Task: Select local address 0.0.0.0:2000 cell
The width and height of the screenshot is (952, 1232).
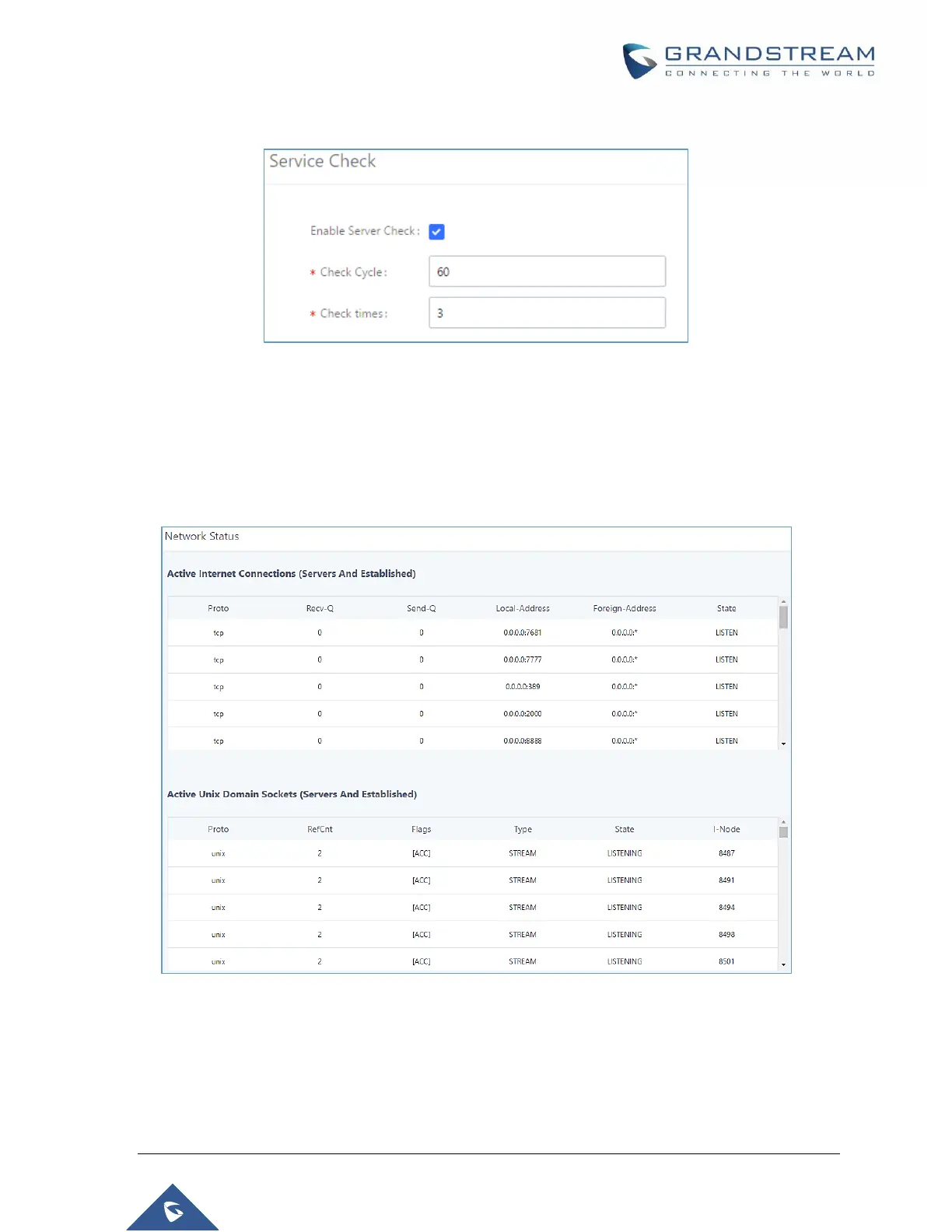Action: click(523, 714)
